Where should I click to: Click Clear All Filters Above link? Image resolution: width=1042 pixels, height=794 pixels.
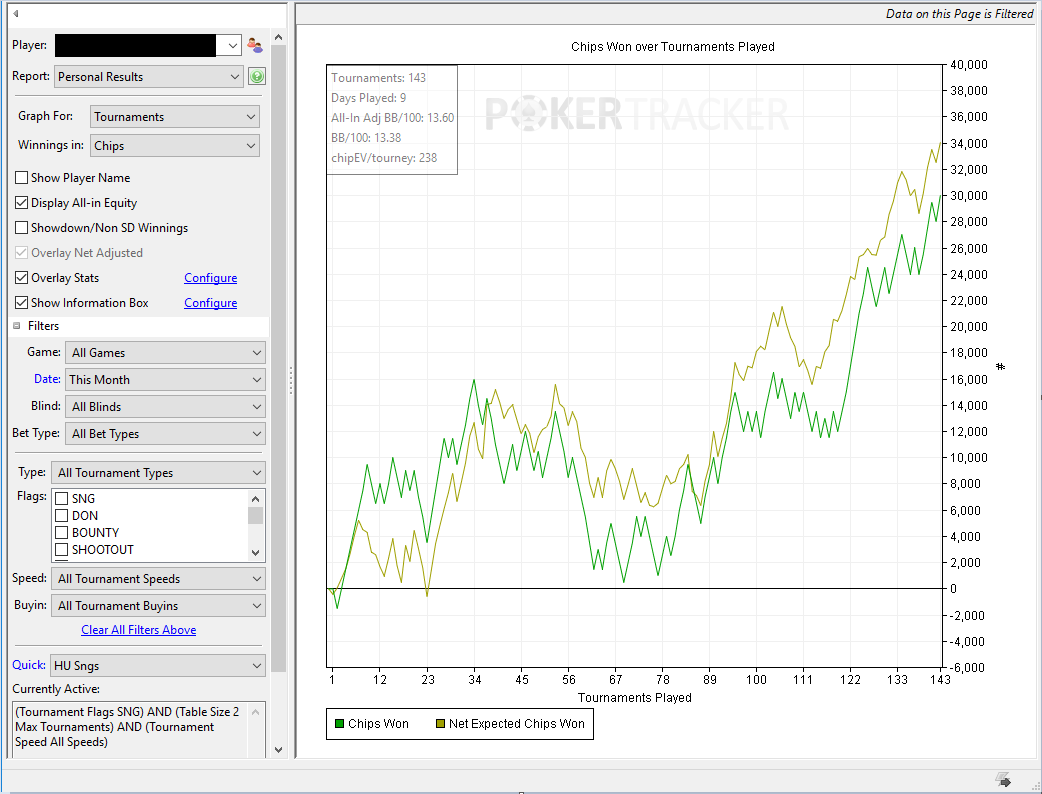138,630
